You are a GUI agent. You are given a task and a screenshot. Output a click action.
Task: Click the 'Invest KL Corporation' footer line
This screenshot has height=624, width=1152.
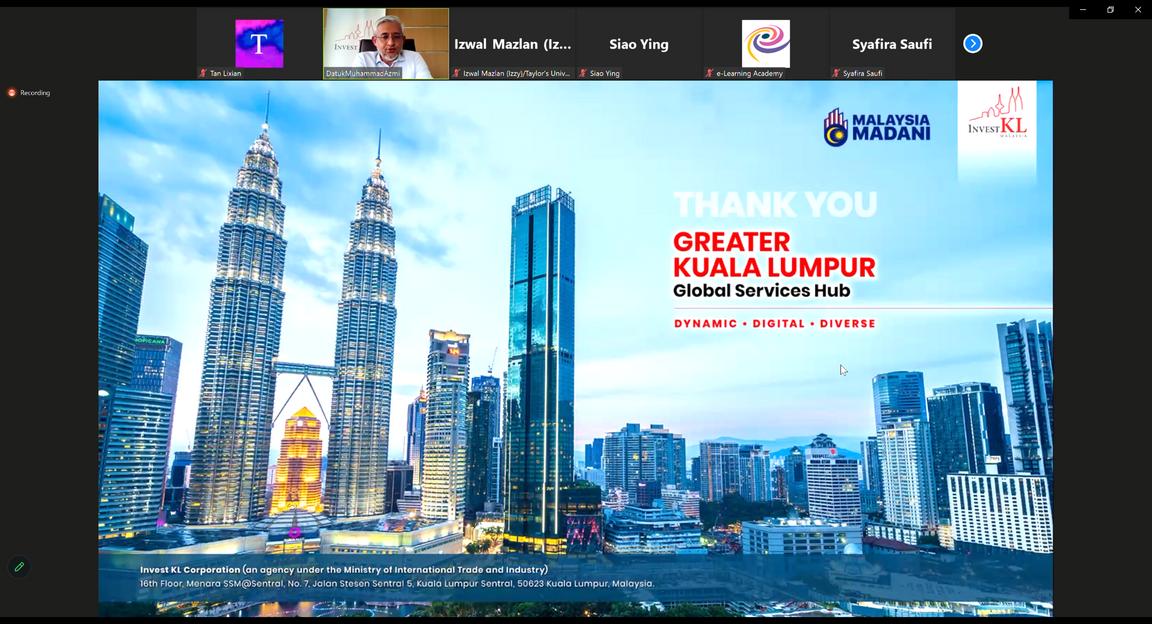(344, 570)
